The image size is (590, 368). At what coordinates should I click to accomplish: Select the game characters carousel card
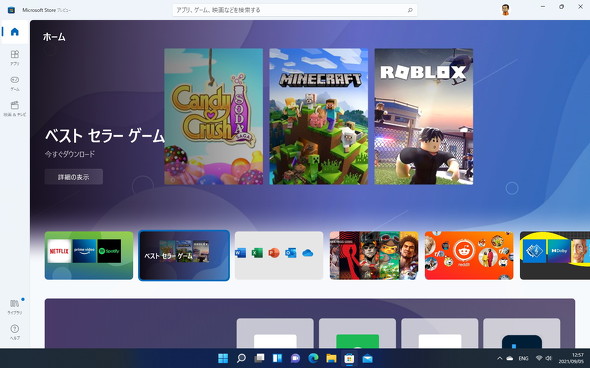tap(374, 255)
